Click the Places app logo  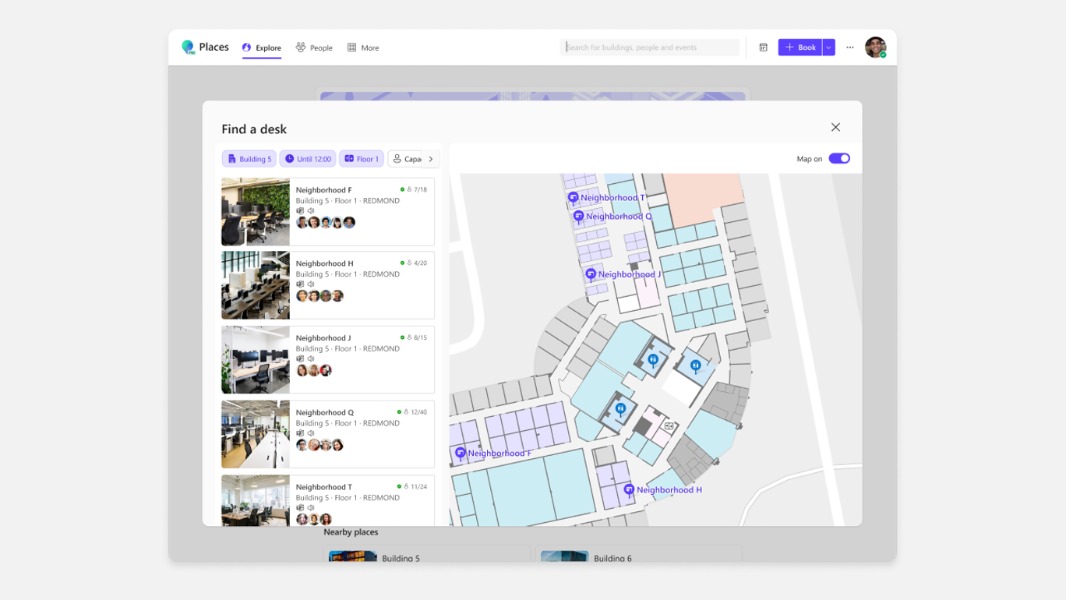click(189, 46)
